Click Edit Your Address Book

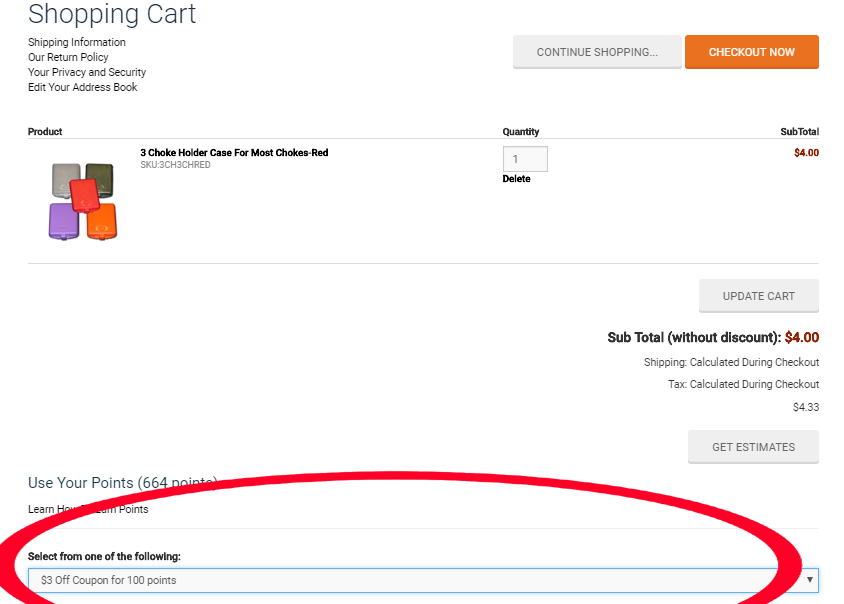83,87
